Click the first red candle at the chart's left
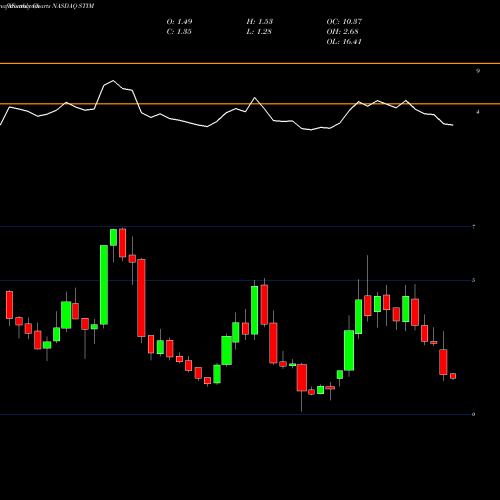This screenshot has height=500, width=500. point(9,305)
